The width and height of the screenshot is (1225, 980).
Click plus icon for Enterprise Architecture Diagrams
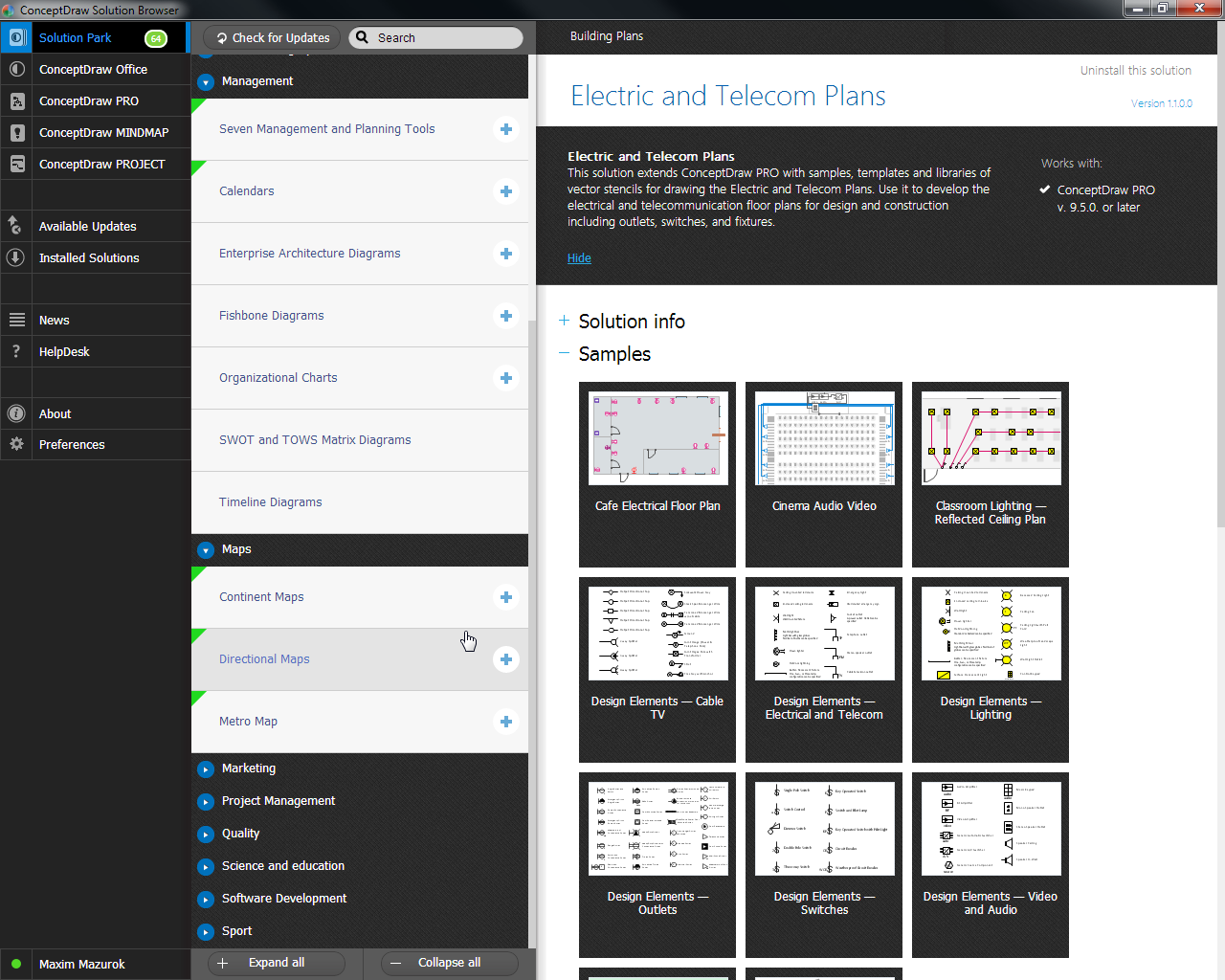(506, 254)
